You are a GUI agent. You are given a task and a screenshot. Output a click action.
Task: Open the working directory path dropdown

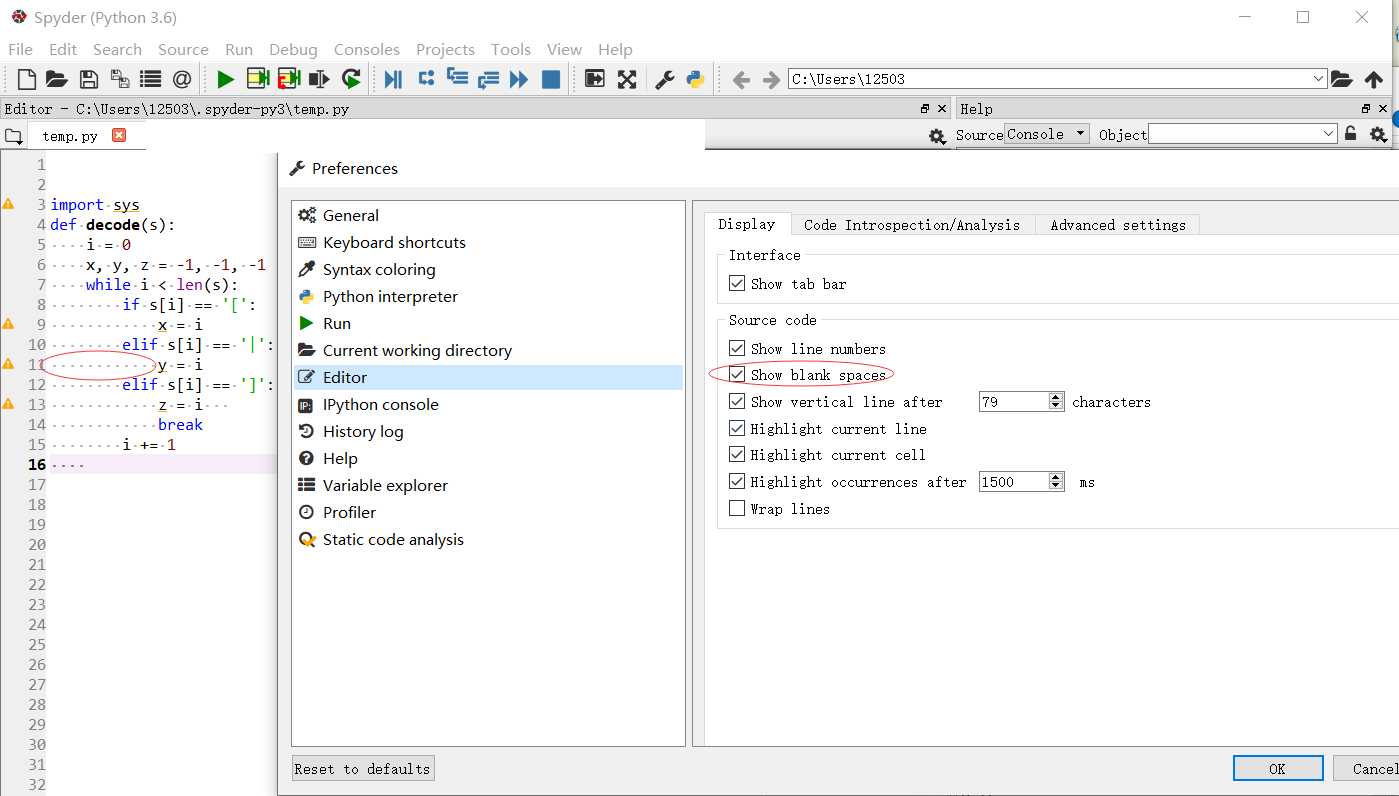(x=1318, y=79)
